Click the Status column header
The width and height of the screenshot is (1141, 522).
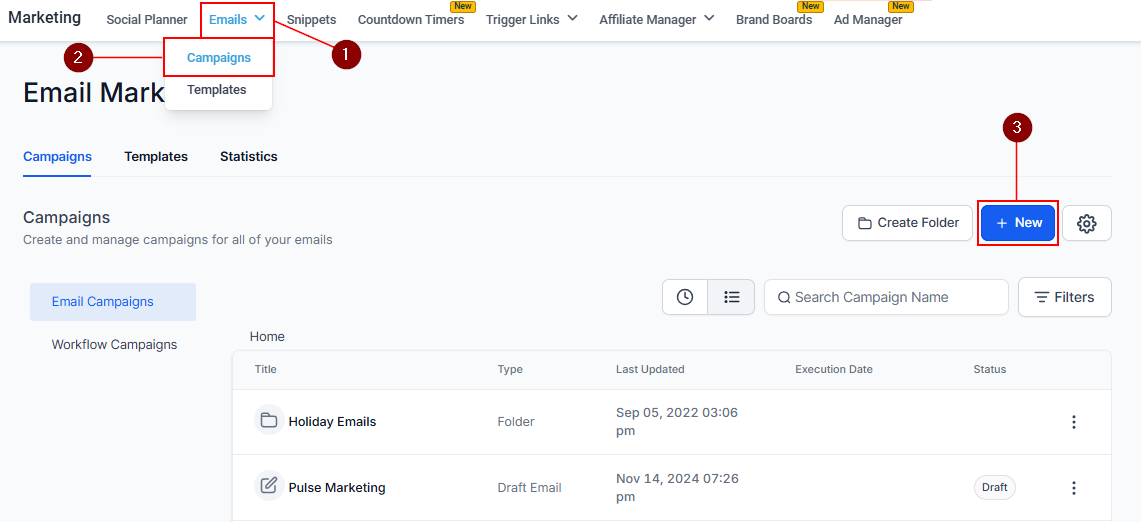point(990,369)
